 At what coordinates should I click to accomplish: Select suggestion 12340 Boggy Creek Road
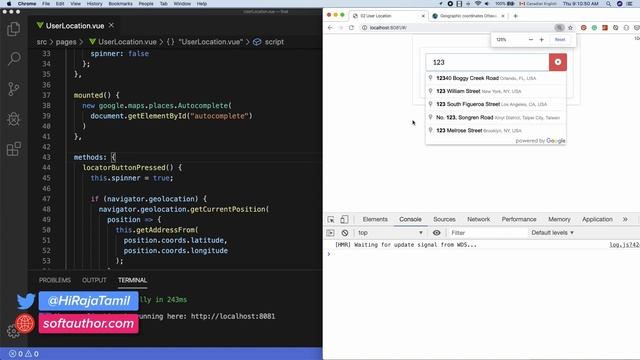coord(496,78)
